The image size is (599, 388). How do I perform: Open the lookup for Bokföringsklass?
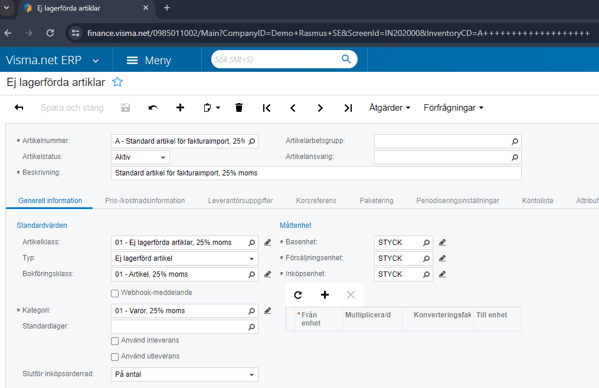[252, 274]
